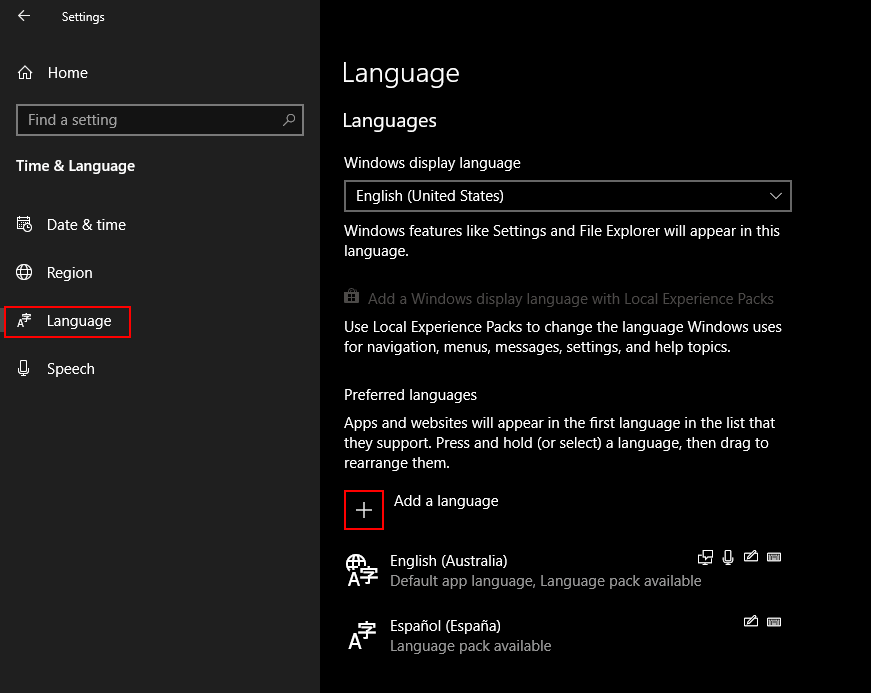871x693 pixels.
Task: Click the Add a language label
Action: point(446,501)
